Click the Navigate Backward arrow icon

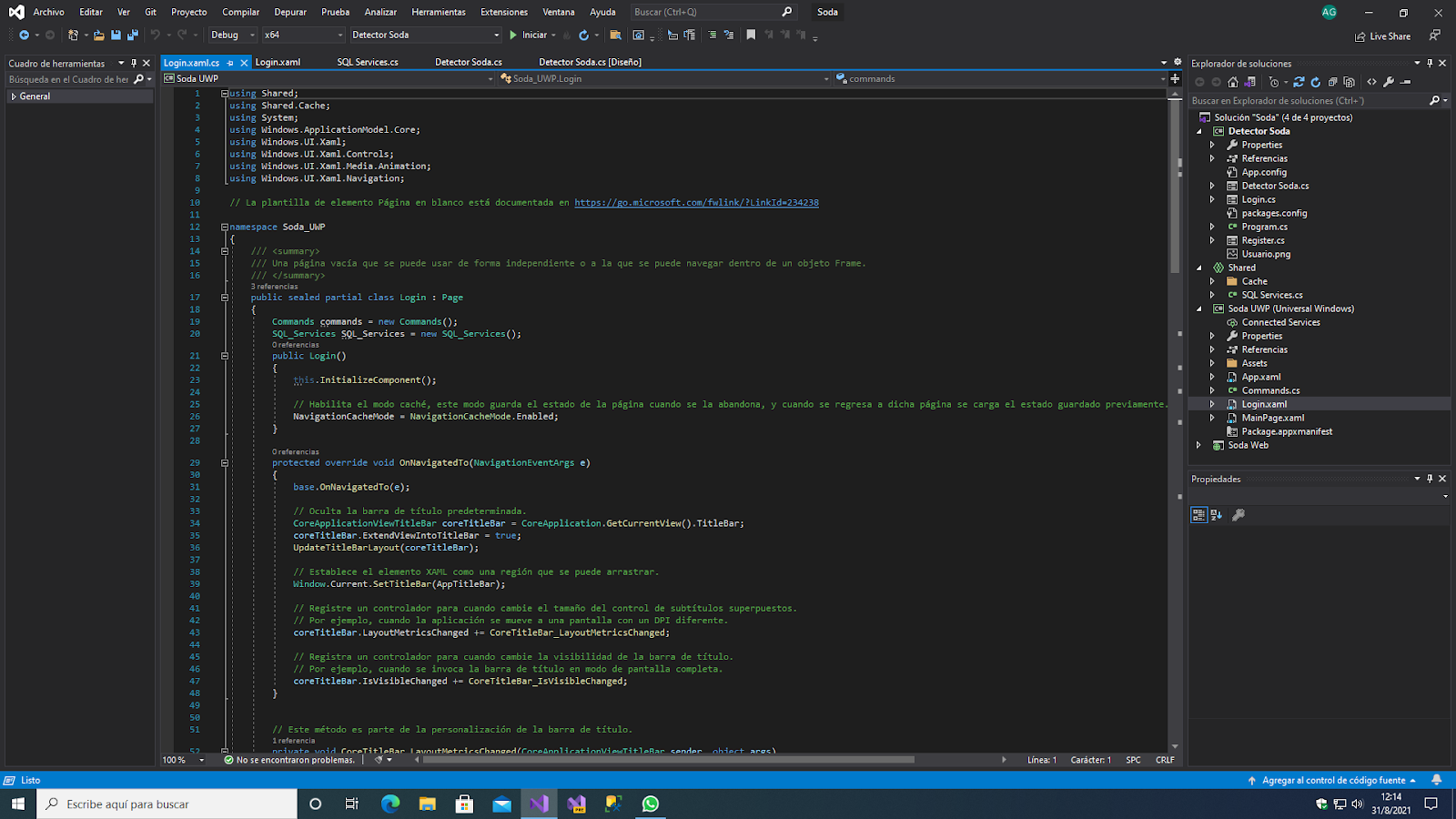[24, 35]
